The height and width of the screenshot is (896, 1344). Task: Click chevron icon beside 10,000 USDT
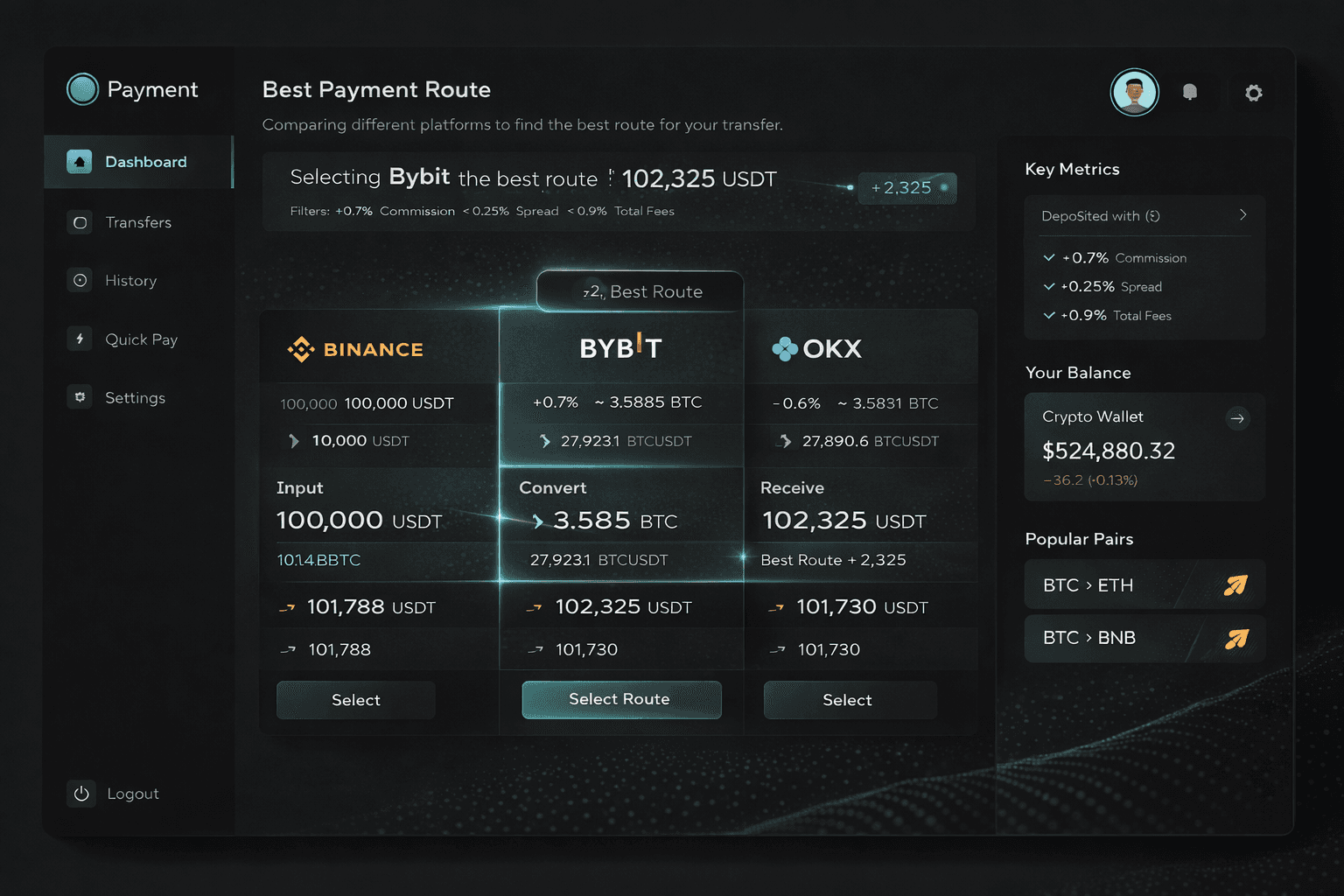294,441
